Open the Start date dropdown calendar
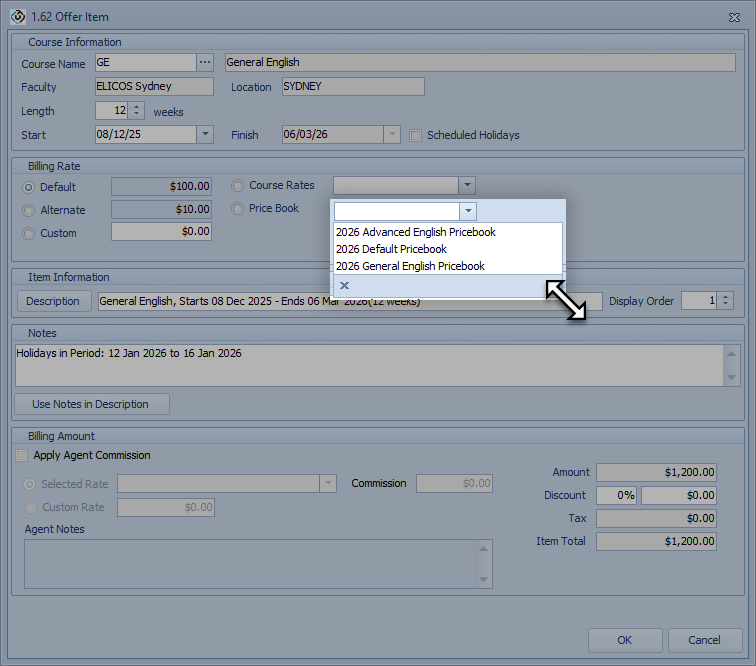Viewport: 756px width, 666px height. [x=205, y=134]
